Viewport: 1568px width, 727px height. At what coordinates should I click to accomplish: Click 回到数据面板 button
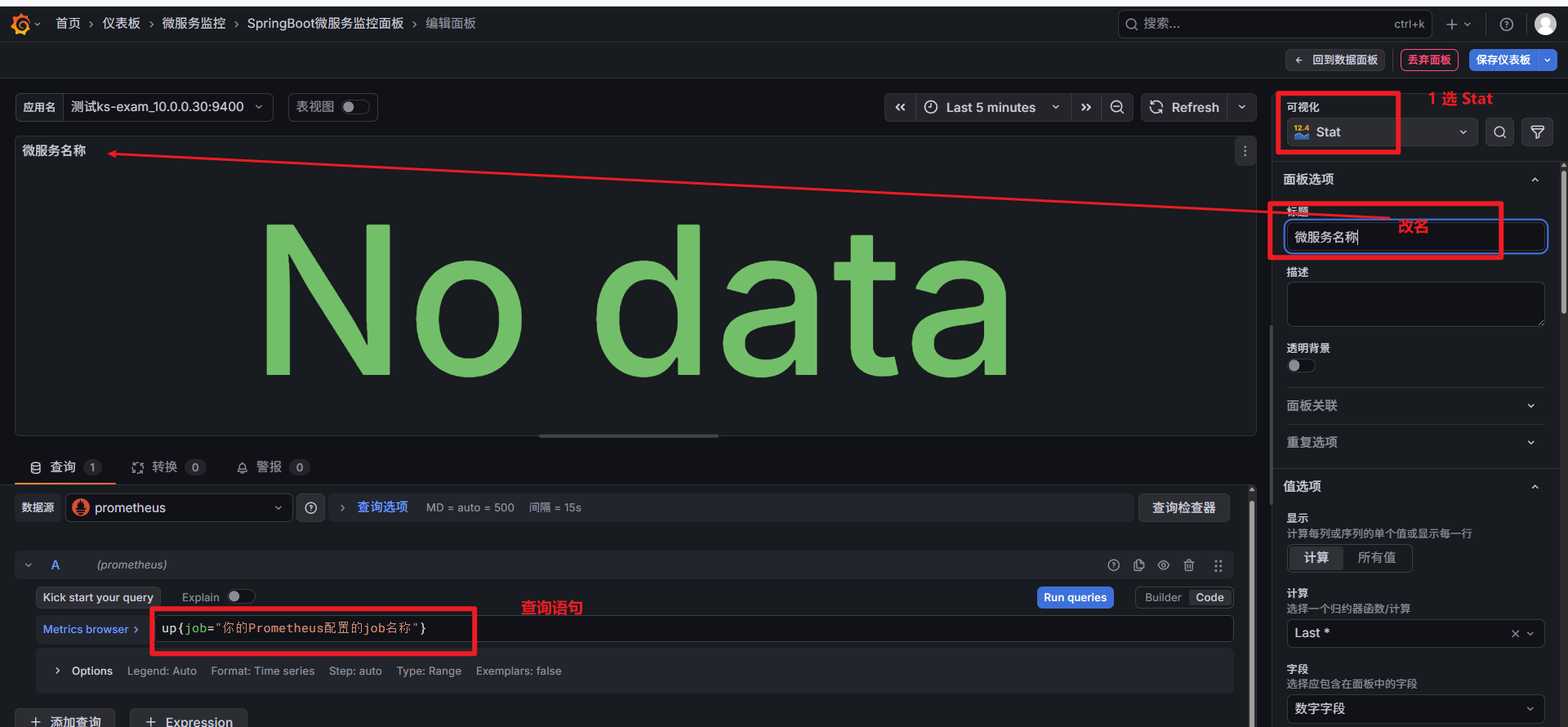click(x=1336, y=60)
